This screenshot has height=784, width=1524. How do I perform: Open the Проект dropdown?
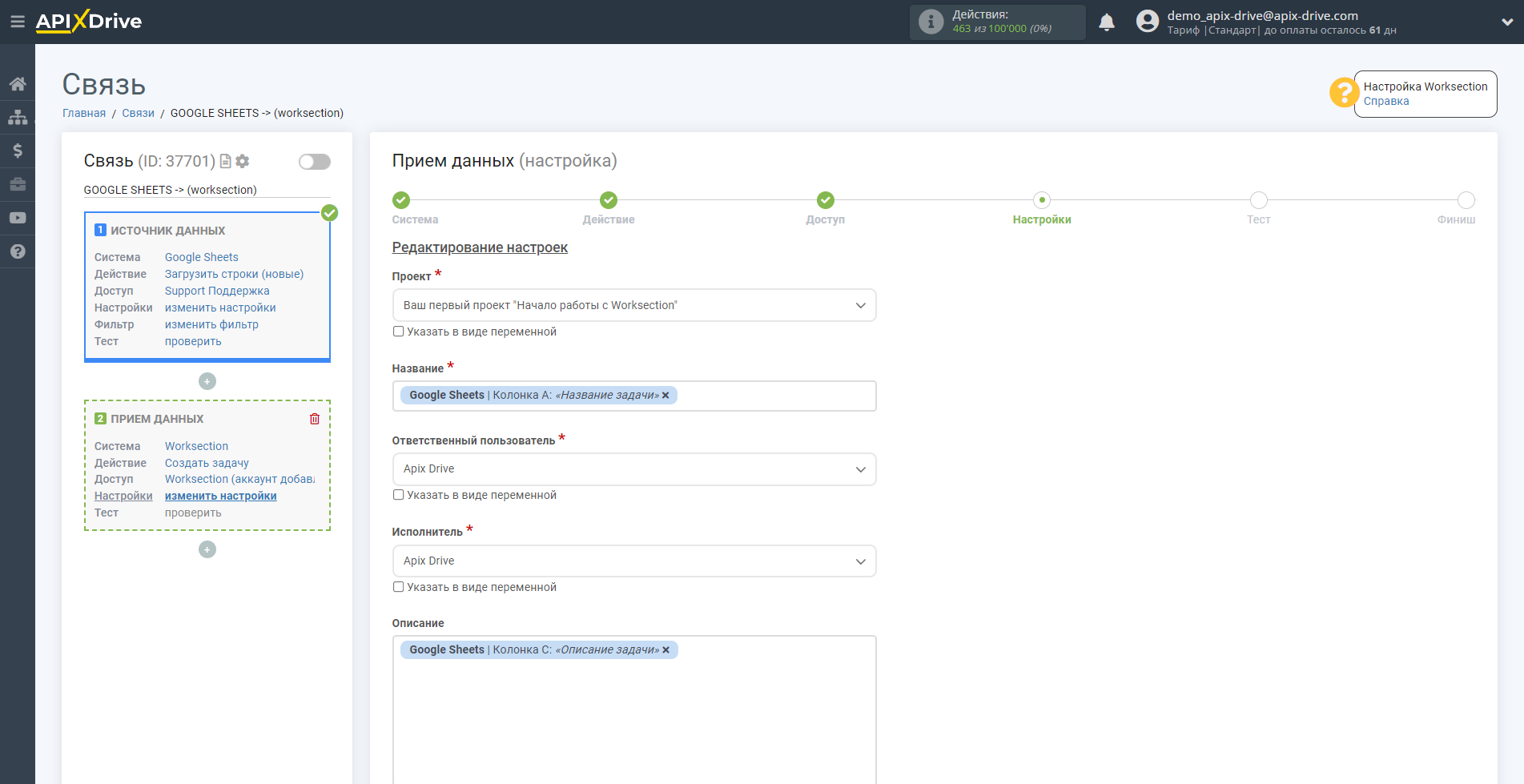click(x=634, y=305)
